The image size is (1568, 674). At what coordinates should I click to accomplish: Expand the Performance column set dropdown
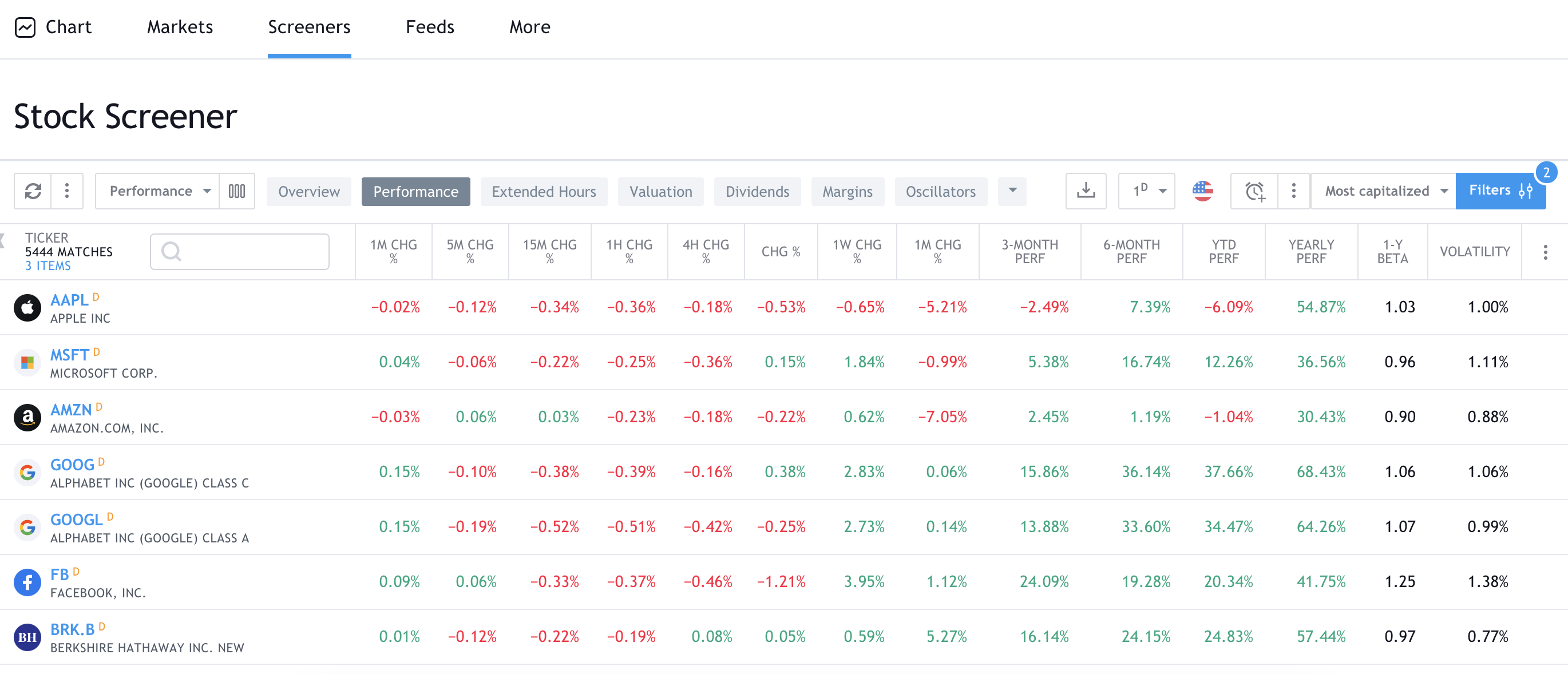point(157,191)
